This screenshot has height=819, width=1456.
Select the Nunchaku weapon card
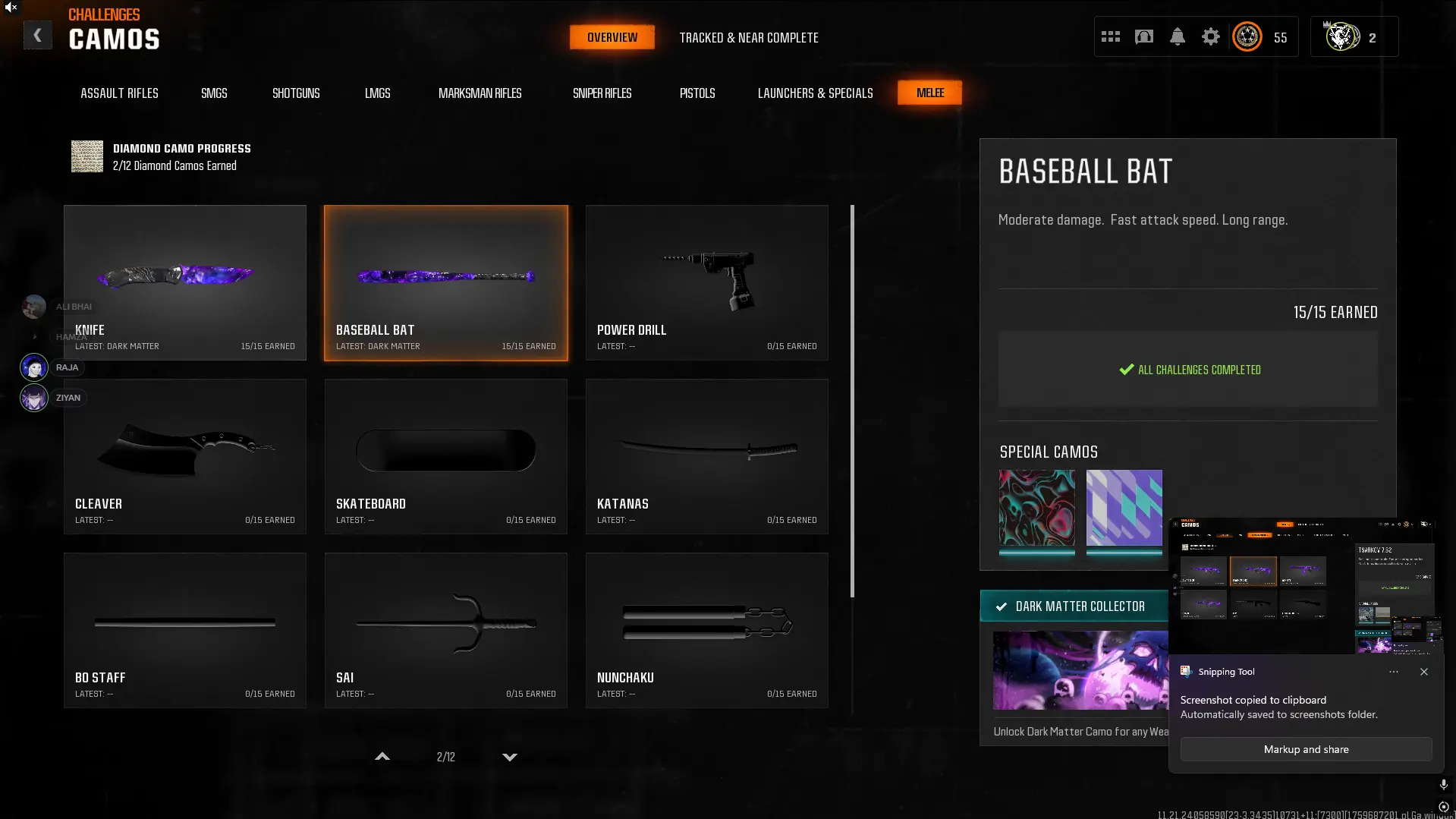pyautogui.click(x=707, y=630)
